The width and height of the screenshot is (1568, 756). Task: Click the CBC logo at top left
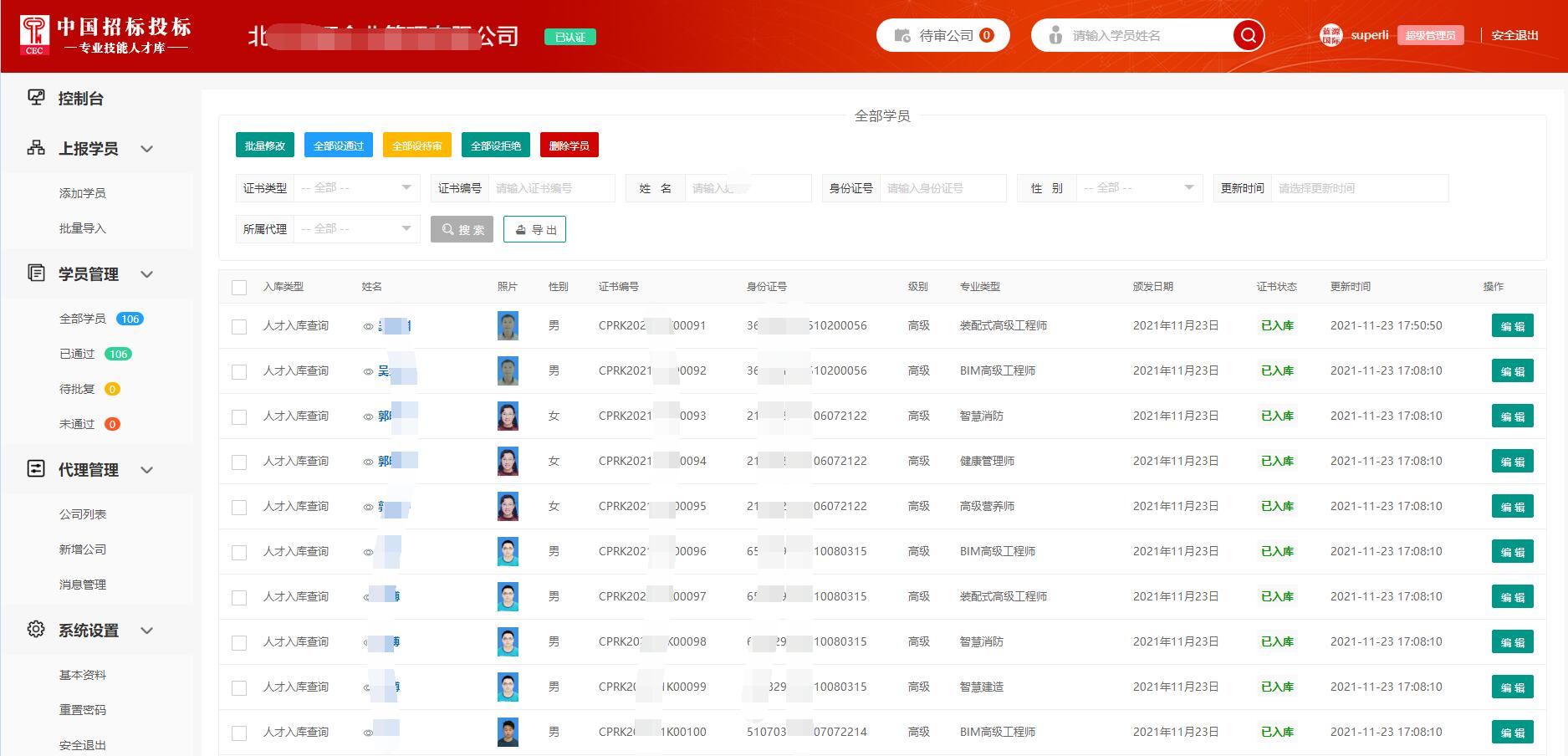point(35,34)
